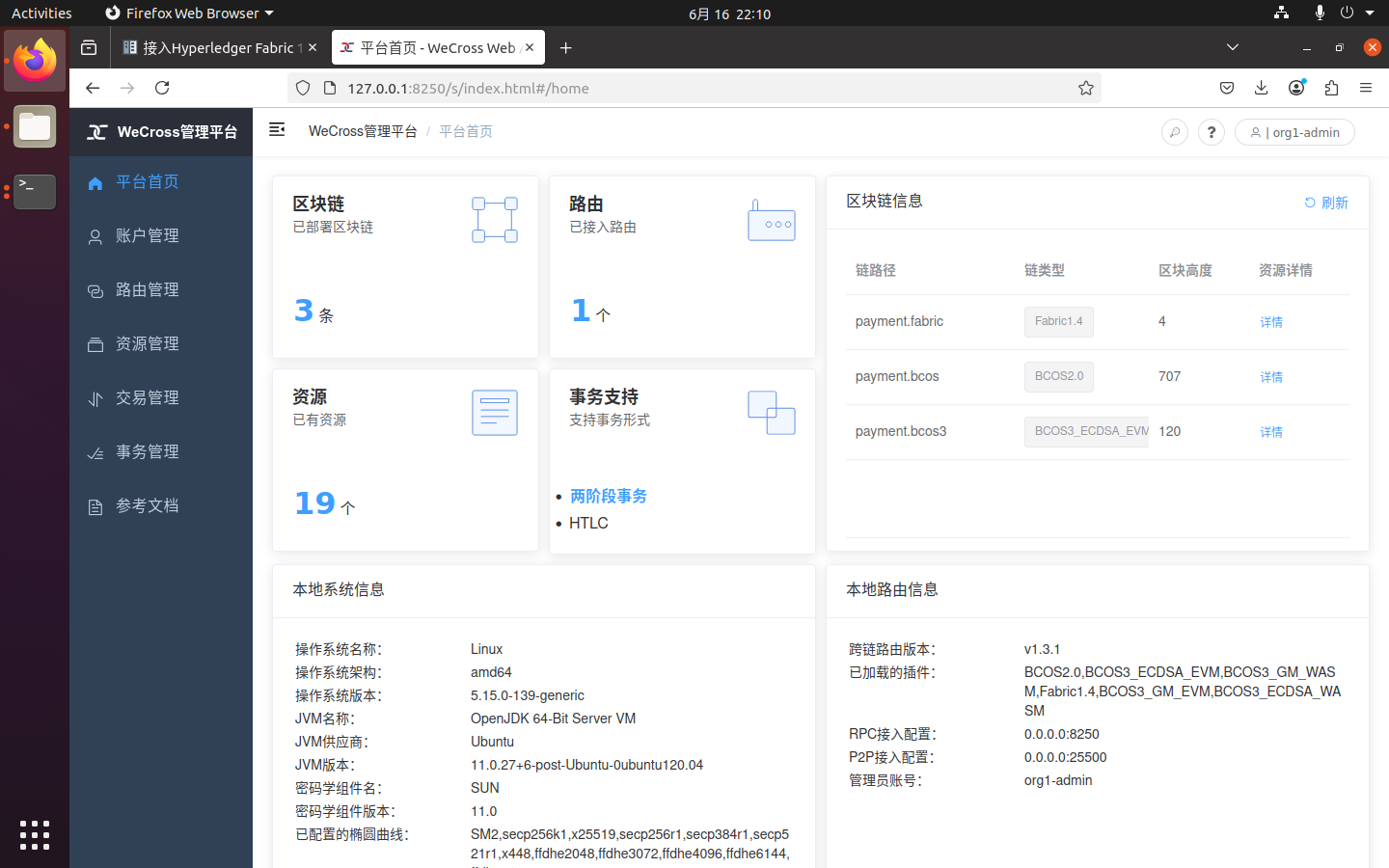
Task: Open Firefox application menu
Action: tap(1366, 88)
